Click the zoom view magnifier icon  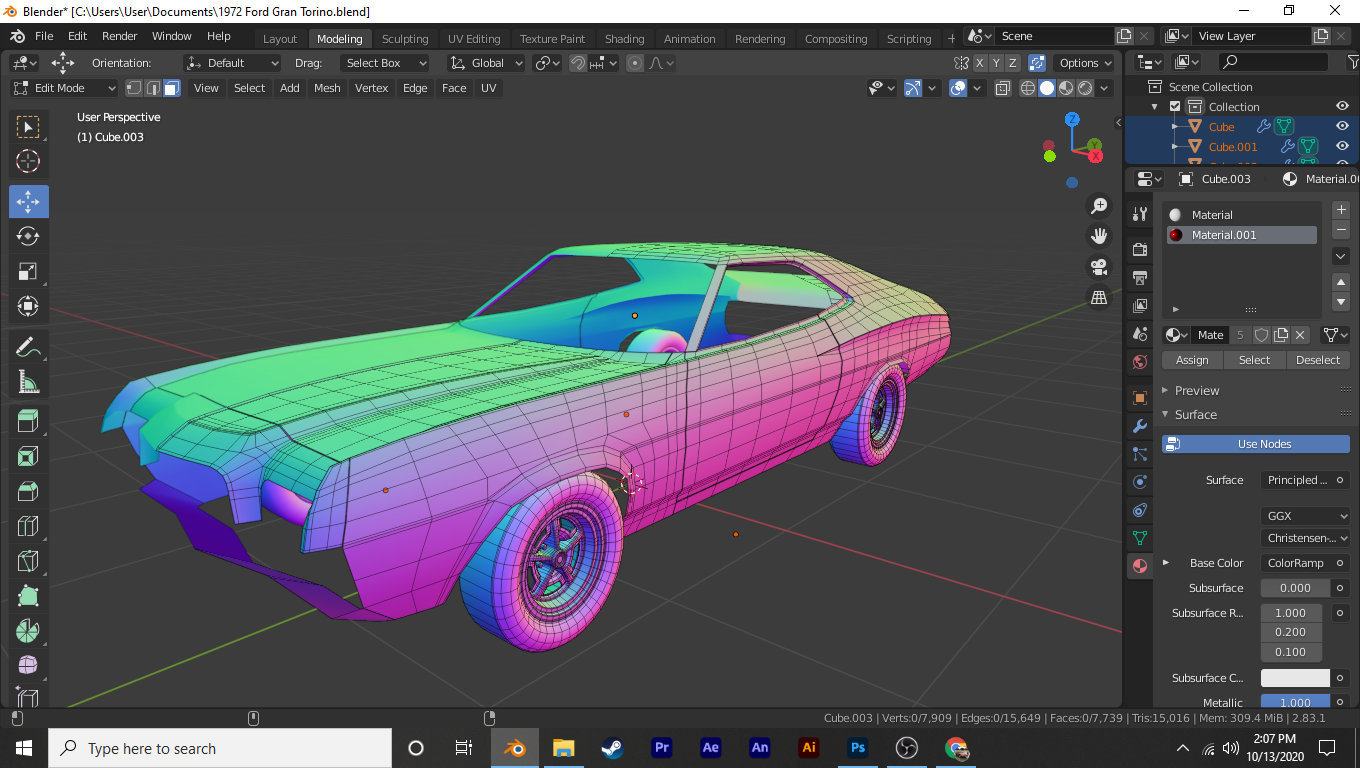pos(1099,206)
